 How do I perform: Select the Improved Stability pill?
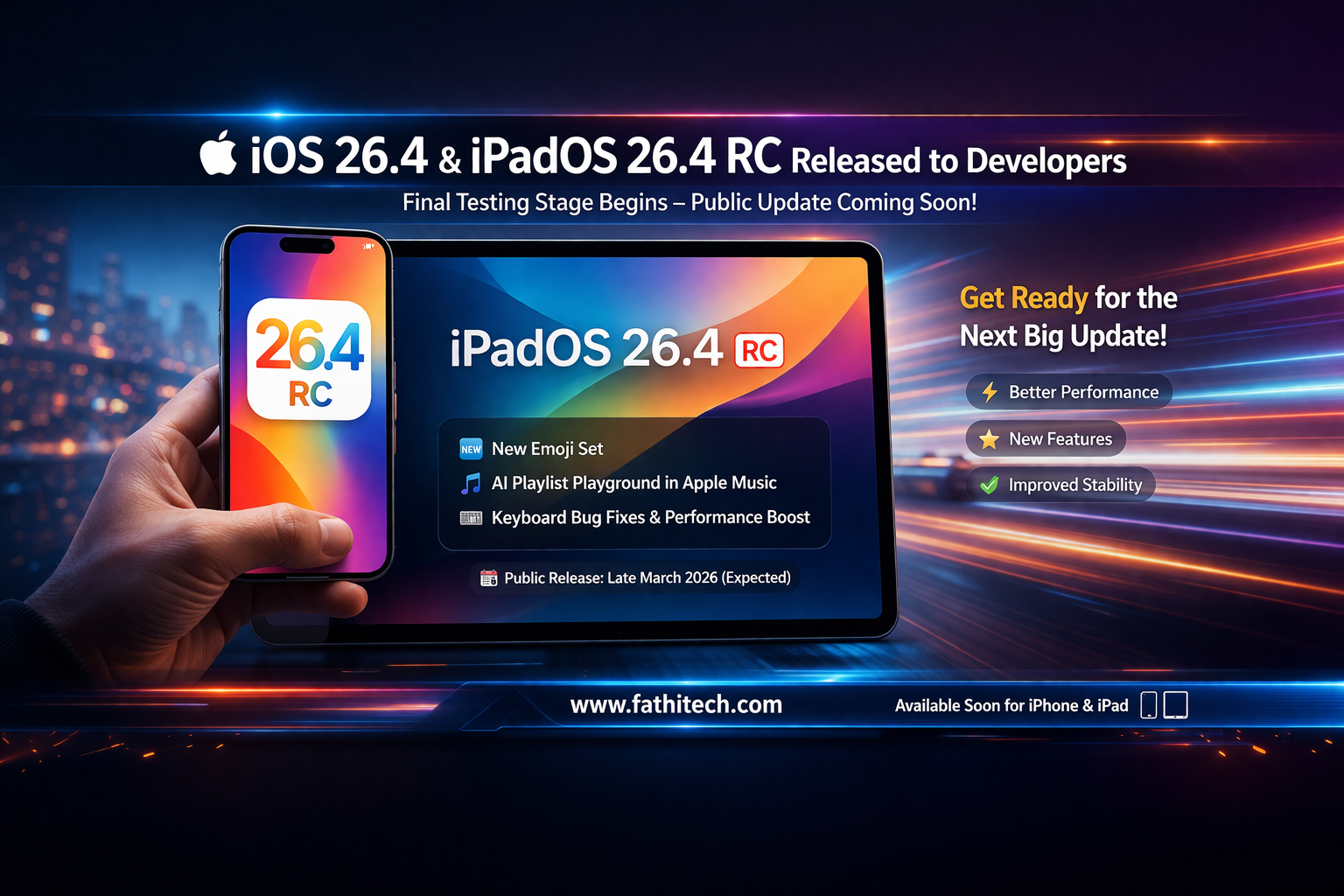pyautogui.click(x=1060, y=485)
